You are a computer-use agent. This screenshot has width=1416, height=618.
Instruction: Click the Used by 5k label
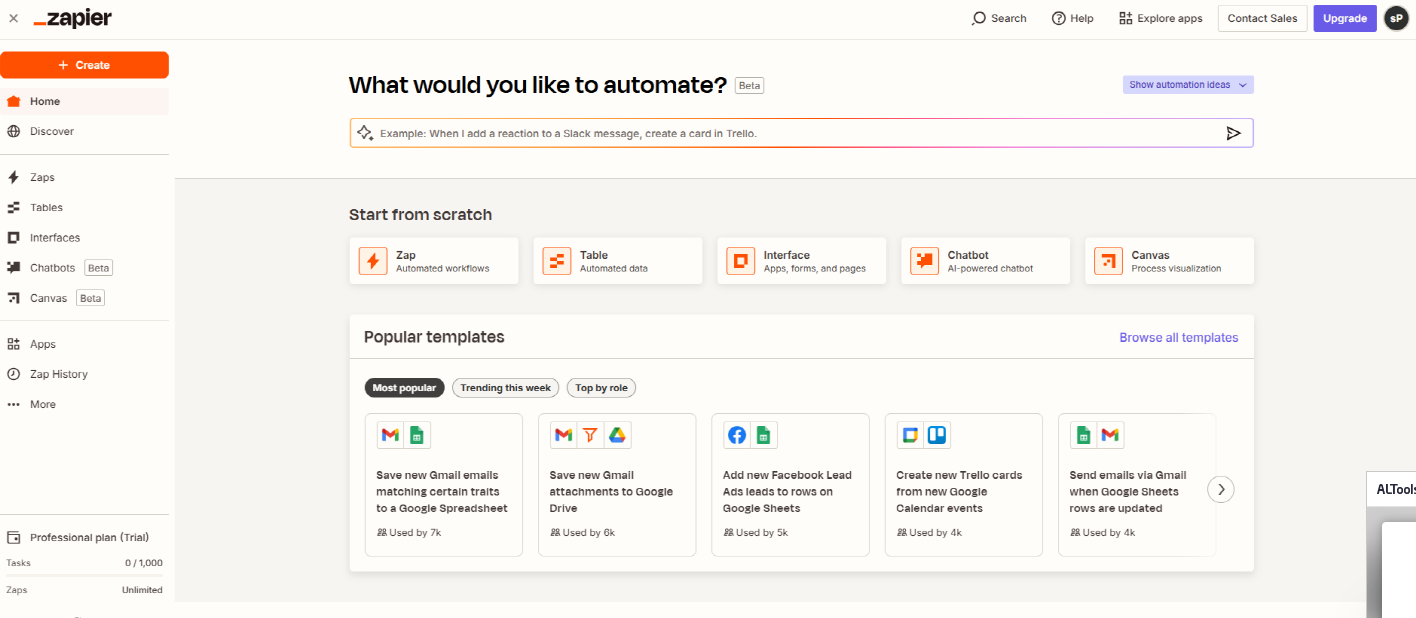(x=756, y=533)
